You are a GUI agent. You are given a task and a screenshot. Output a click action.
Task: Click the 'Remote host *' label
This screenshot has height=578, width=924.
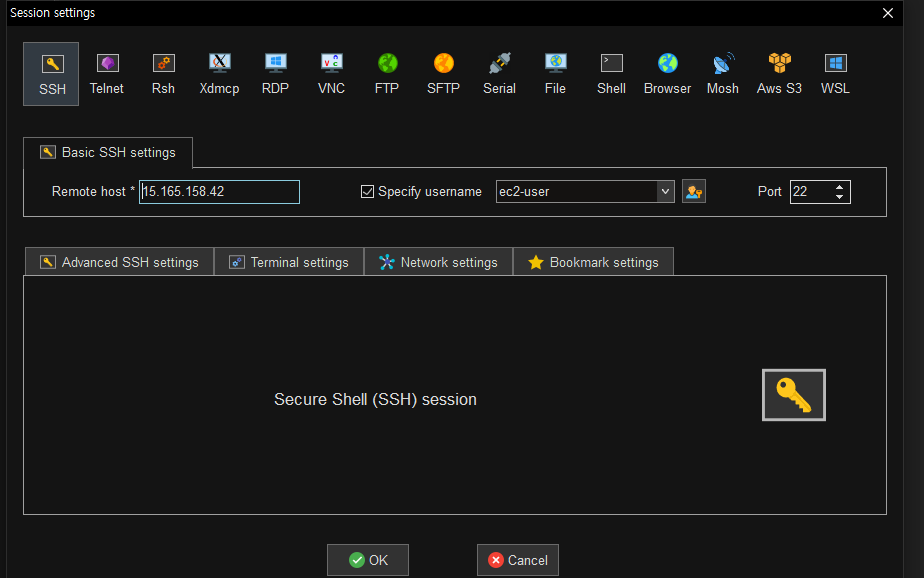tap(93, 191)
